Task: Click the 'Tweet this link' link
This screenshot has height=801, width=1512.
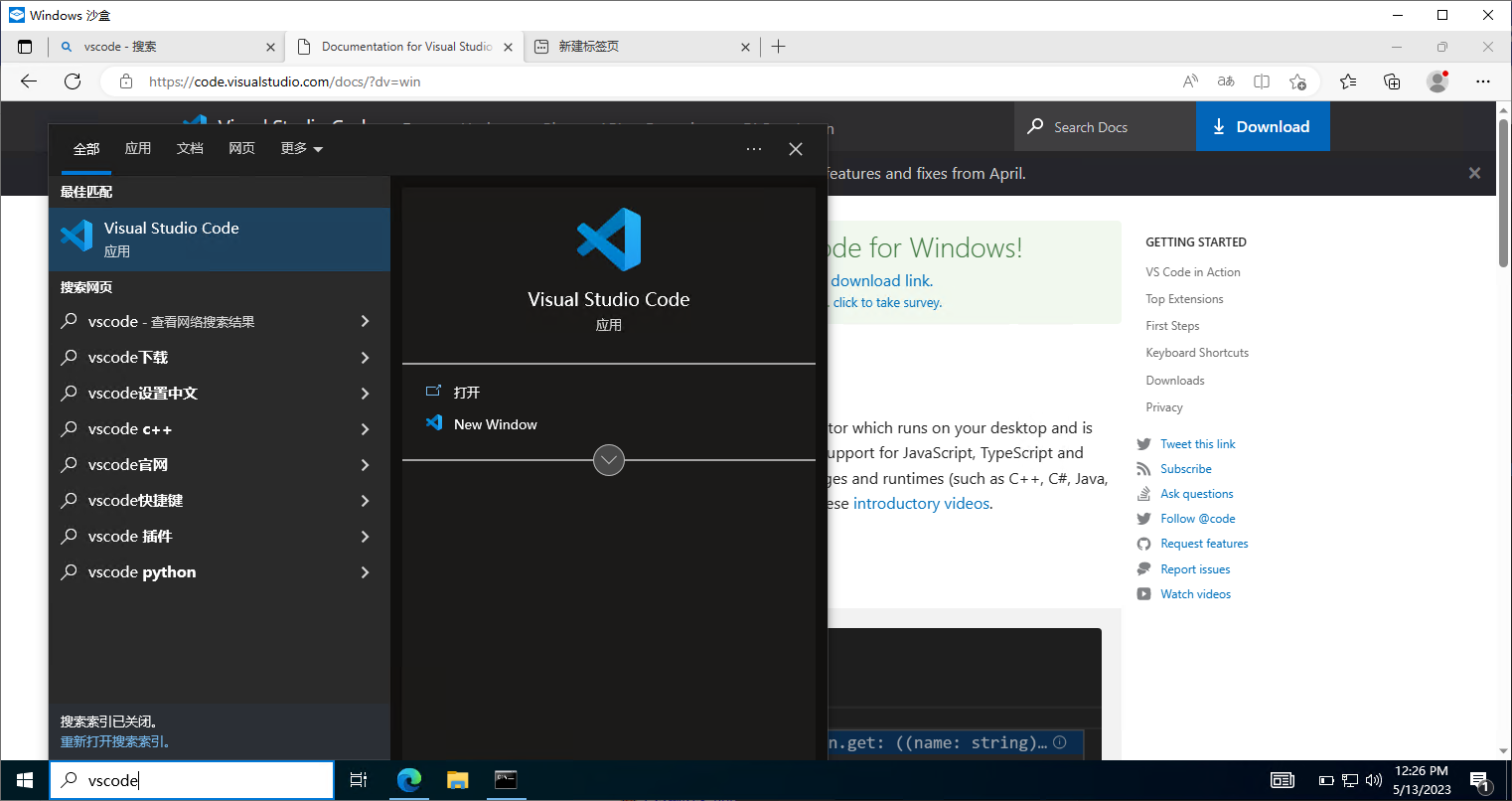Action: tap(1198, 444)
